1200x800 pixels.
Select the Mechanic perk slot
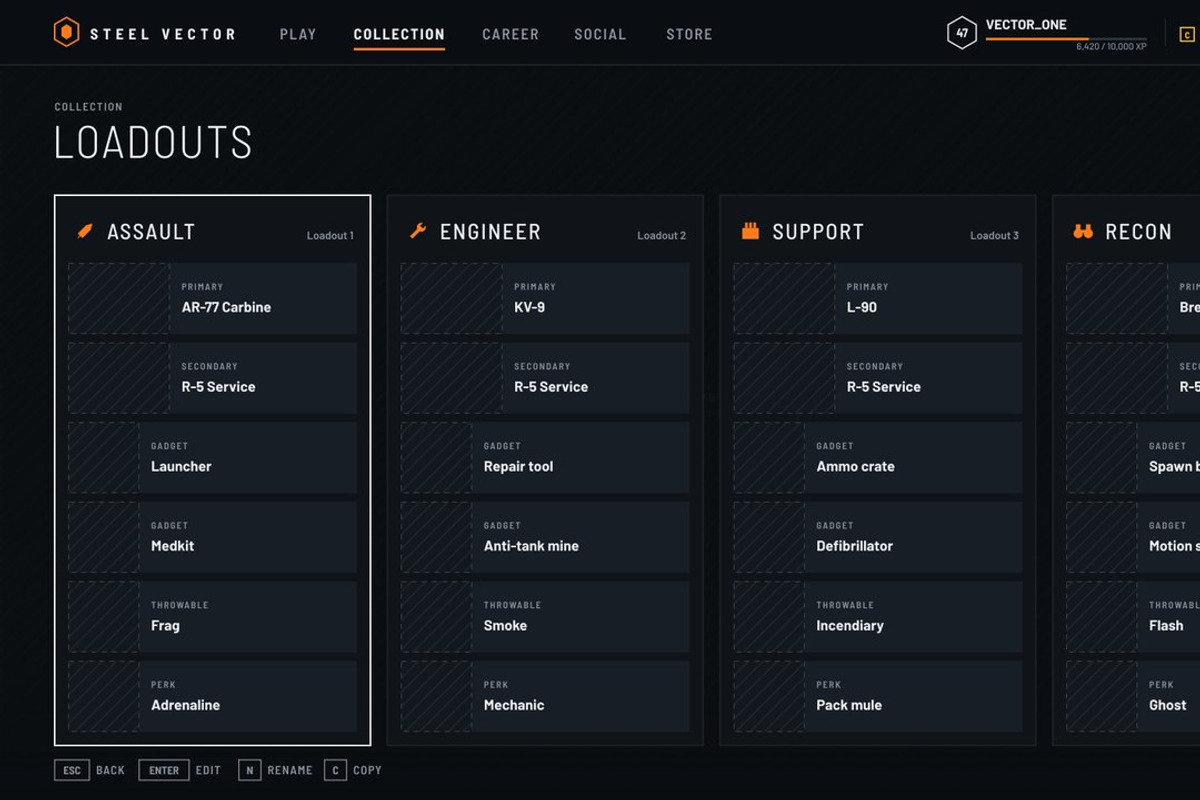tap(545, 696)
